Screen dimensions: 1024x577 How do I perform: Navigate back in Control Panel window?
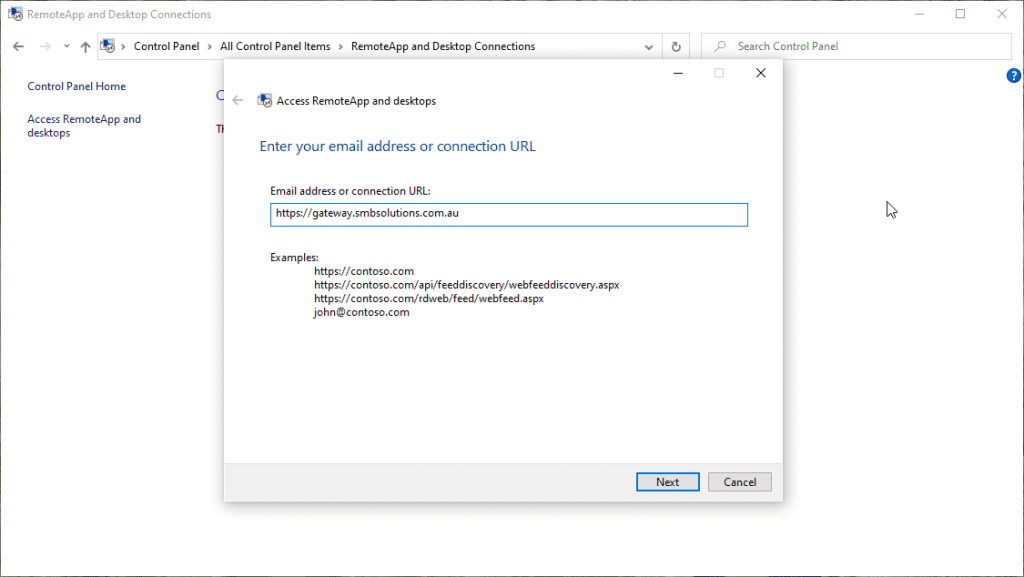(x=18, y=46)
